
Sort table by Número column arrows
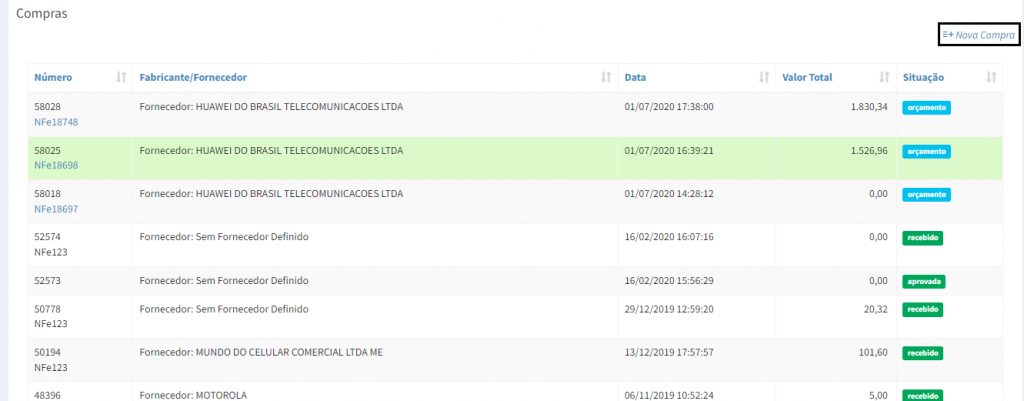coord(121,78)
